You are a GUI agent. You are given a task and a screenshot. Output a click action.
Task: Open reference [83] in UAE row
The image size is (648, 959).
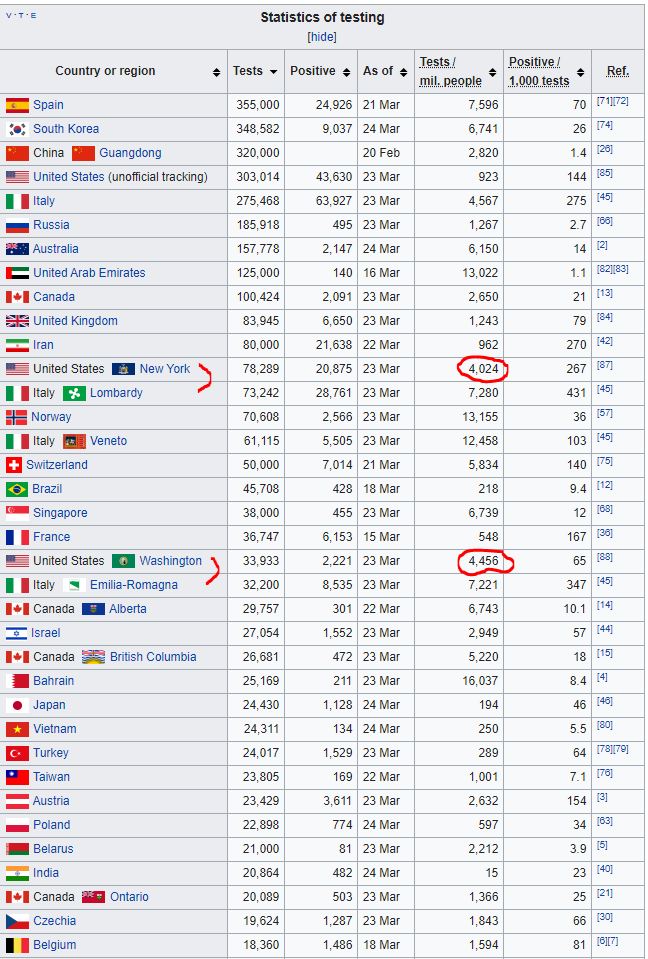[620, 269]
